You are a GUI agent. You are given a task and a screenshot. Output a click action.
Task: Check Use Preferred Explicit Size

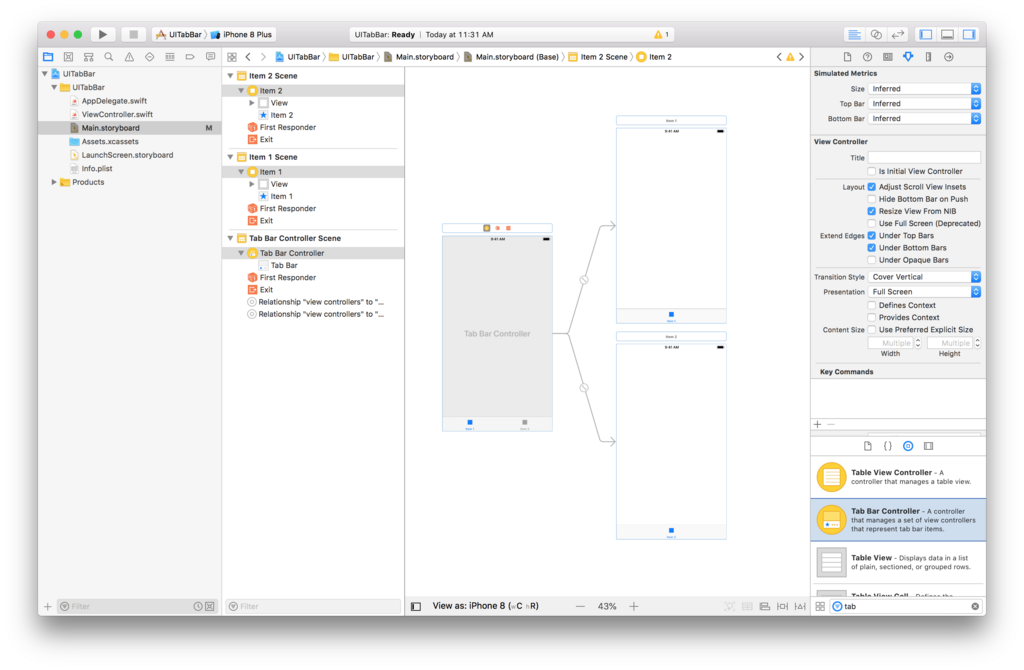(x=872, y=330)
